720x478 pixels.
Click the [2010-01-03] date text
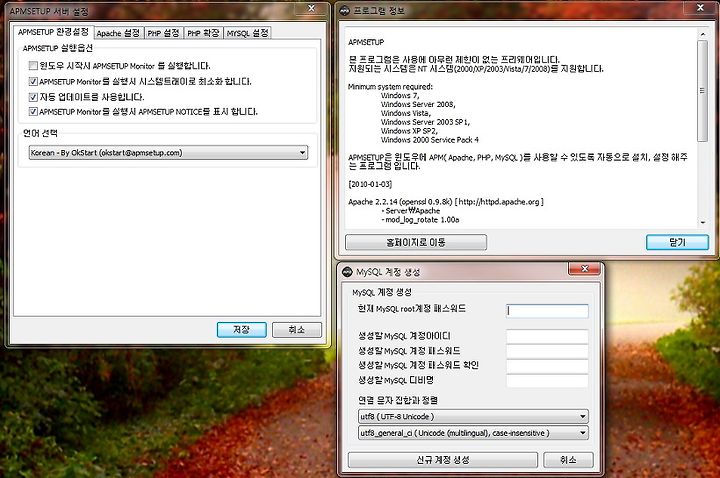click(x=370, y=184)
